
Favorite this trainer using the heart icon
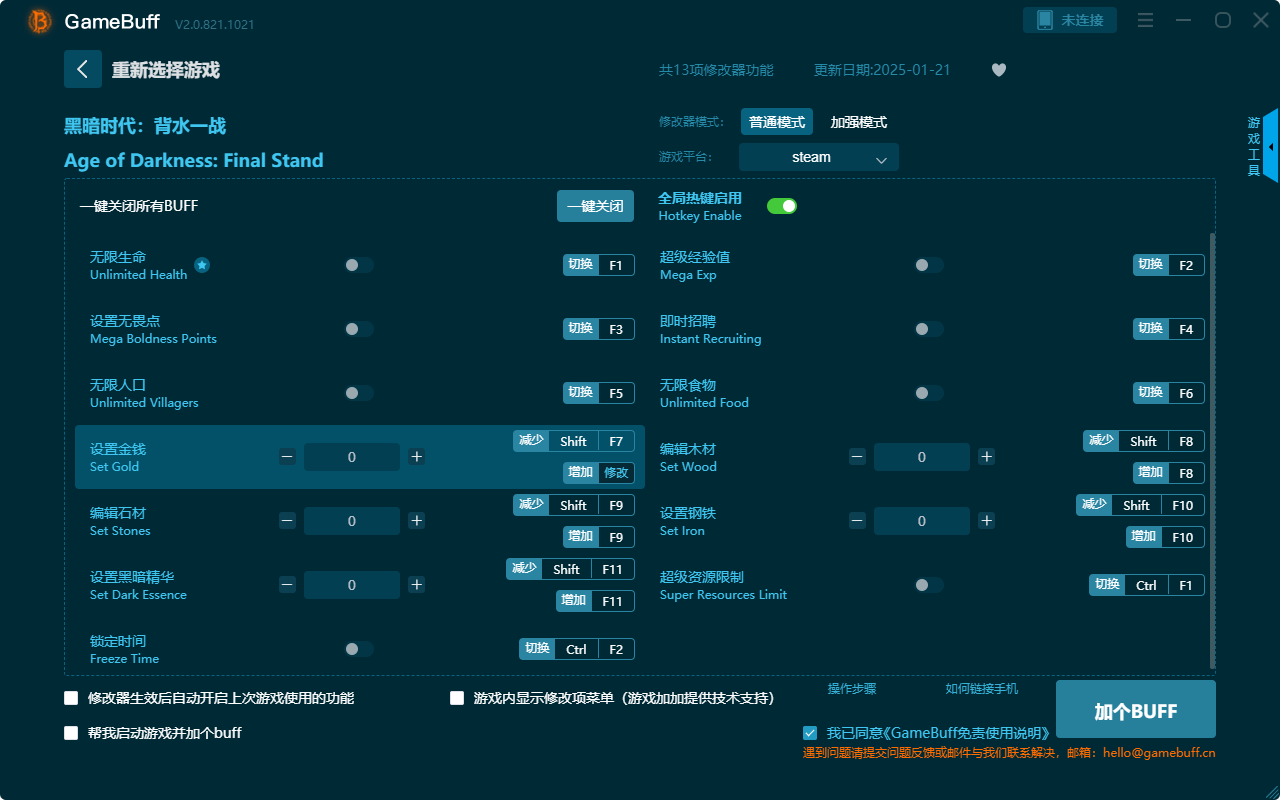click(998, 70)
